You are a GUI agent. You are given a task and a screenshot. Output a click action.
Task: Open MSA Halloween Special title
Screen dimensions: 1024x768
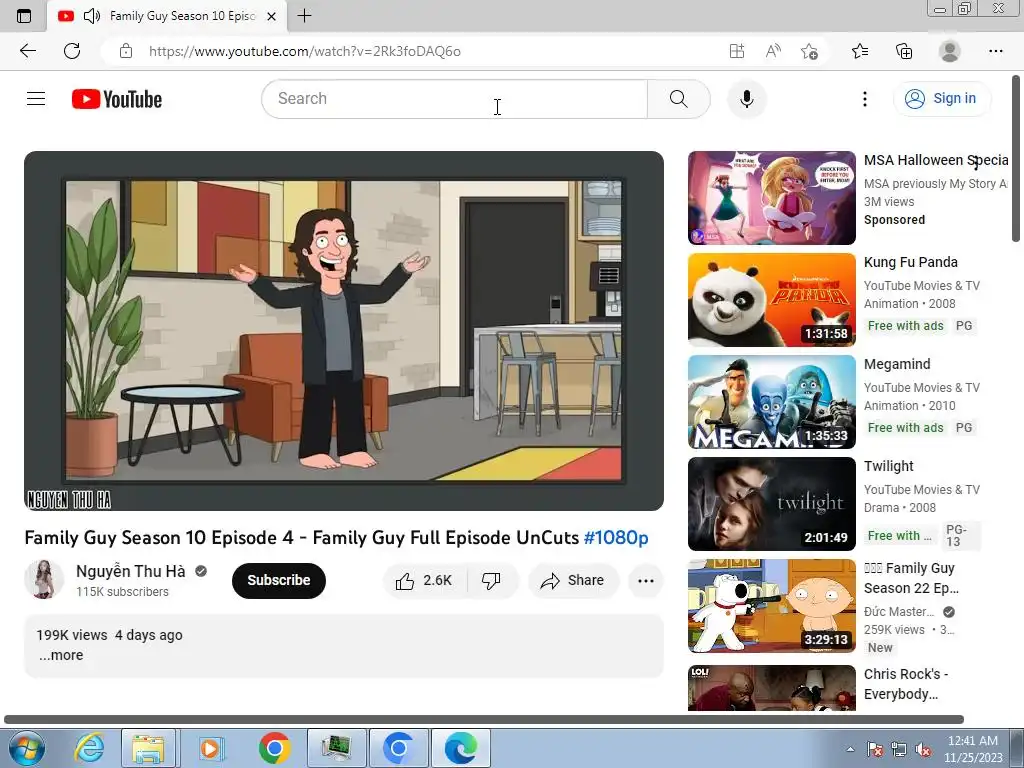pos(935,160)
